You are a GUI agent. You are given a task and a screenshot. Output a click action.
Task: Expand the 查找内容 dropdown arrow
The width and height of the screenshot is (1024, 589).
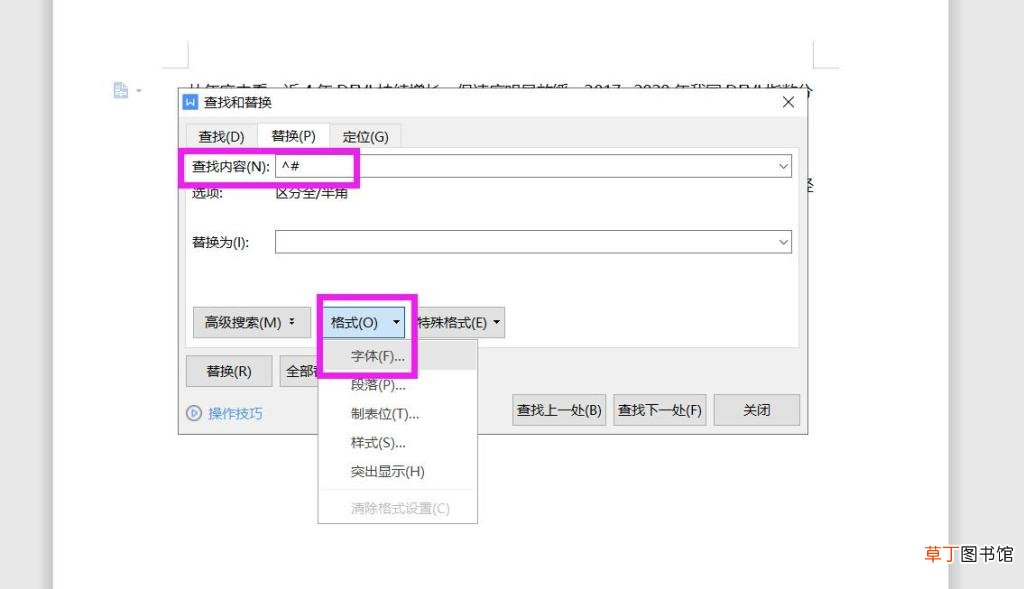(783, 167)
